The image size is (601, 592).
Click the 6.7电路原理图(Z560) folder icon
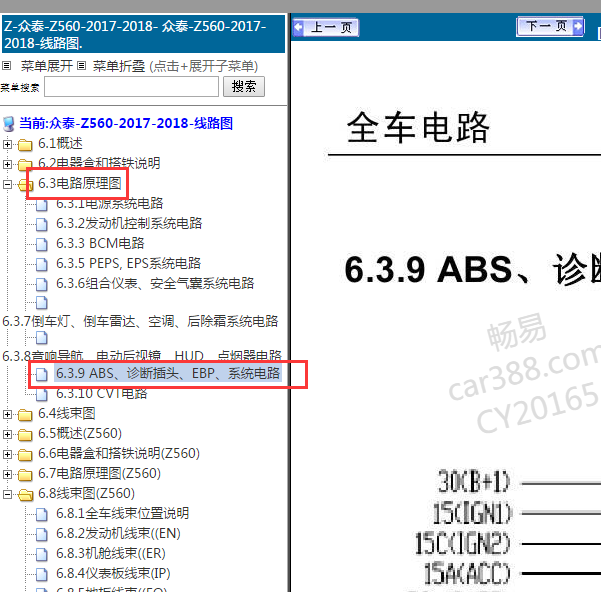(25, 474)
